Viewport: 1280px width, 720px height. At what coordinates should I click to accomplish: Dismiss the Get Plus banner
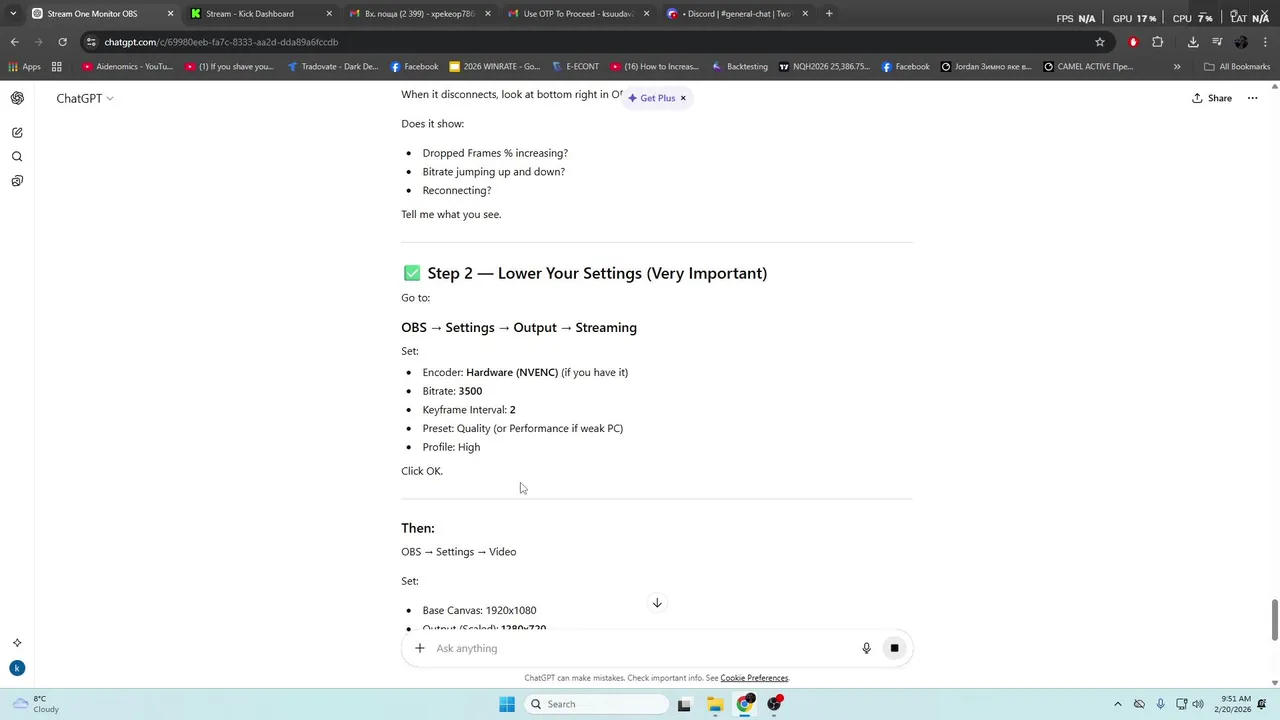pos(683,98)
